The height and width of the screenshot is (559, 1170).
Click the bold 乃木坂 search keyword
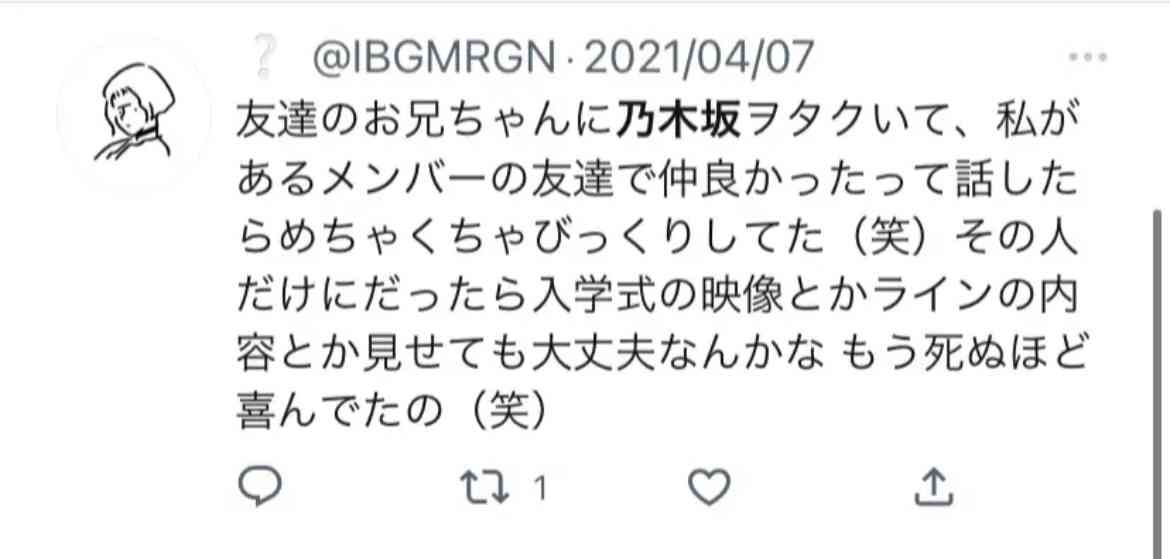click(678, 122)
